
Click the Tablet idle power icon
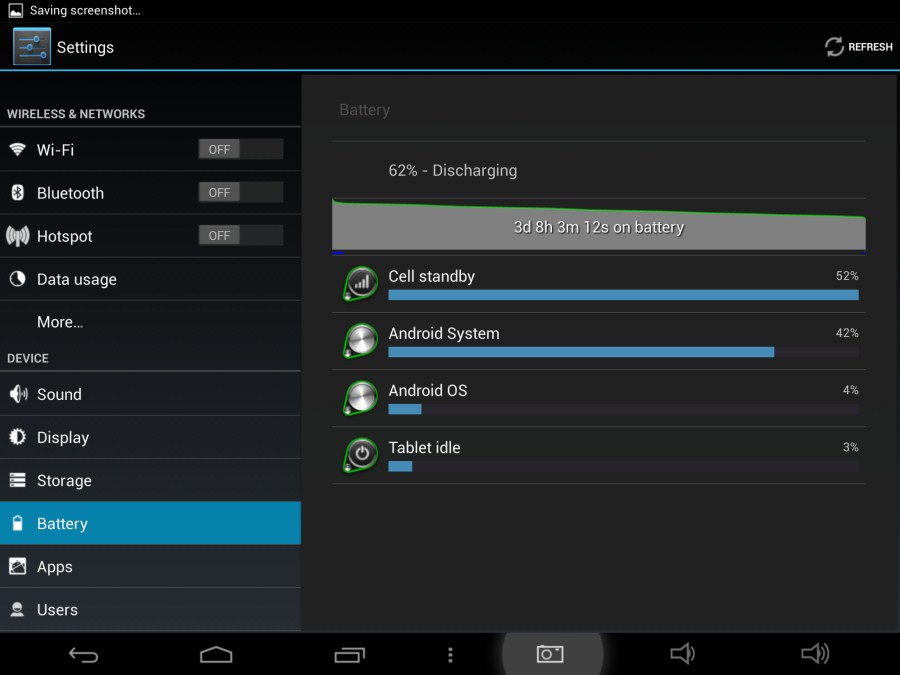(x=361, y=455)
